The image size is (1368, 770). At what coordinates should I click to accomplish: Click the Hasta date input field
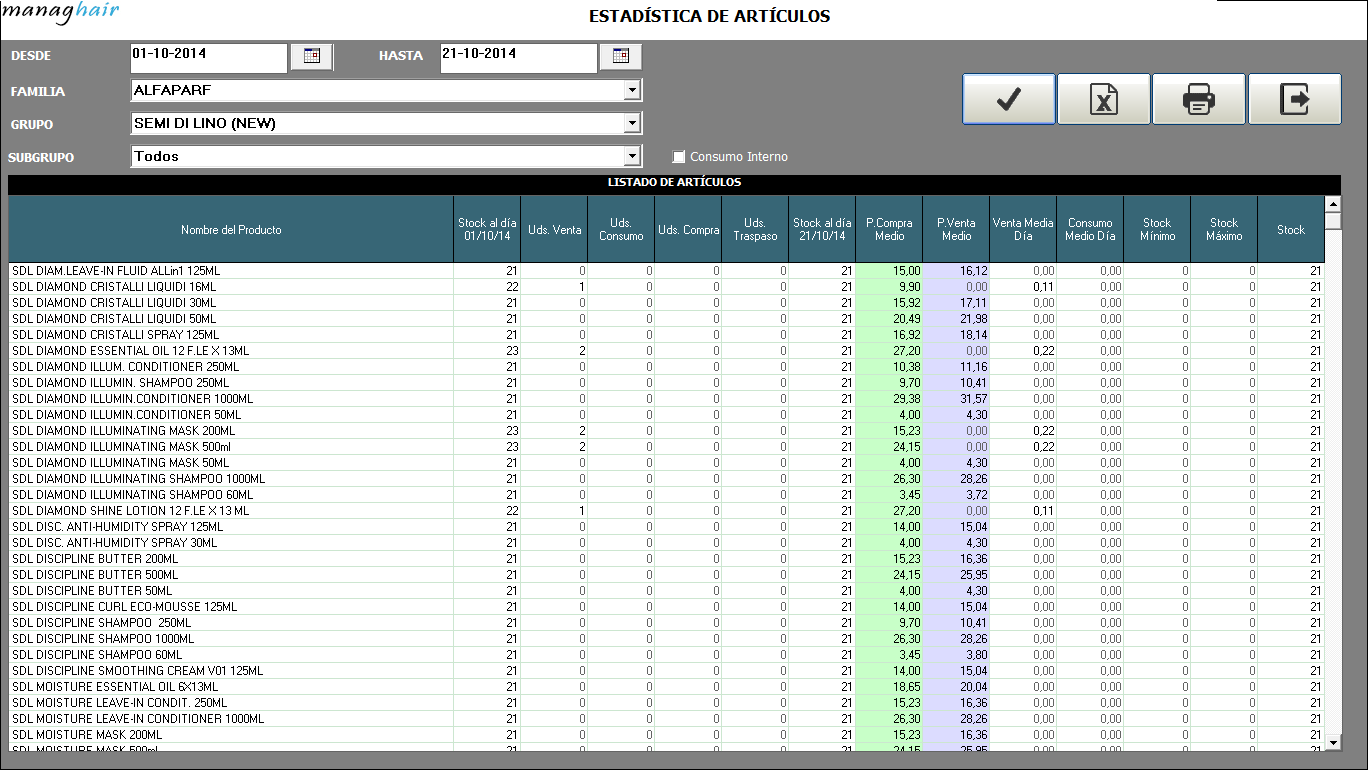[x=517, y=57]
